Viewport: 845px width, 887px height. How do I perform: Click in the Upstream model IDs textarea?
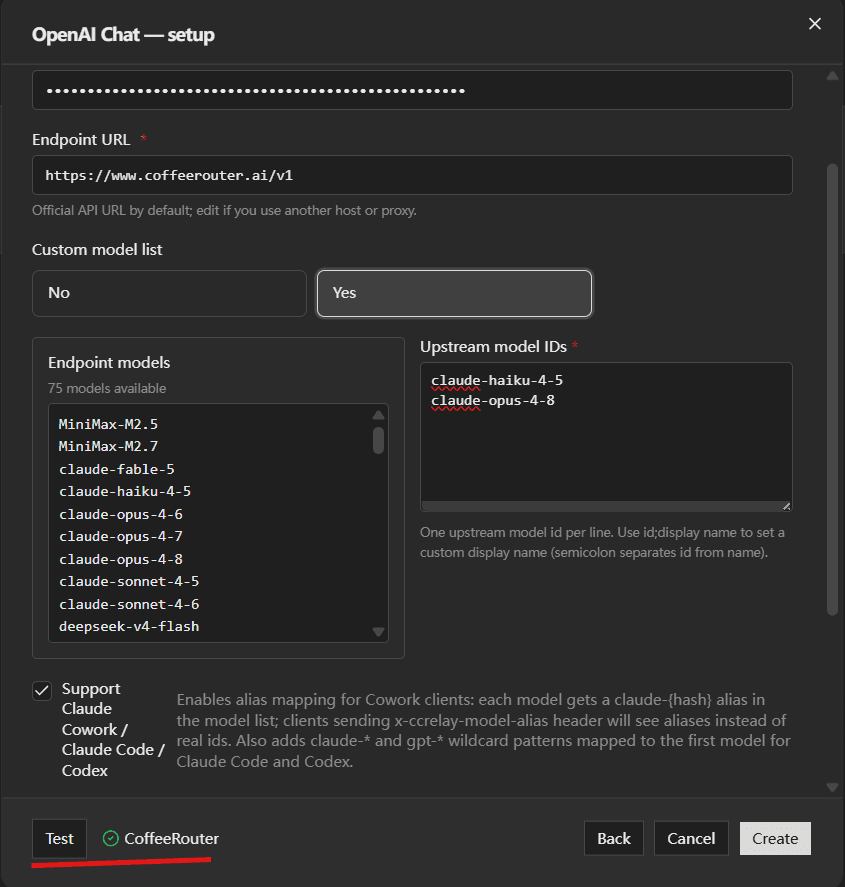606,437
